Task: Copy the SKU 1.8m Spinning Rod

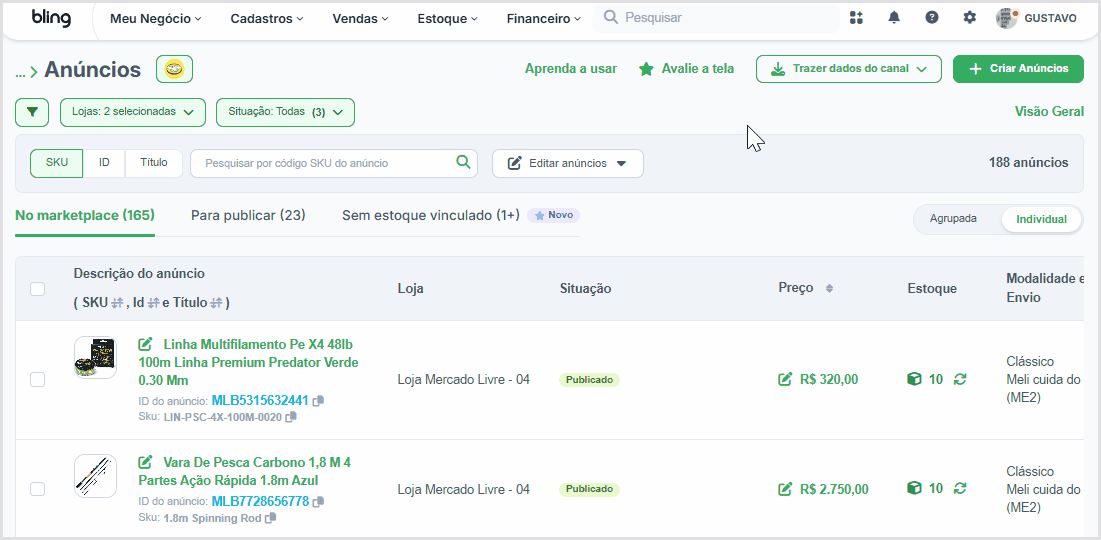Action: click(270, 518)
